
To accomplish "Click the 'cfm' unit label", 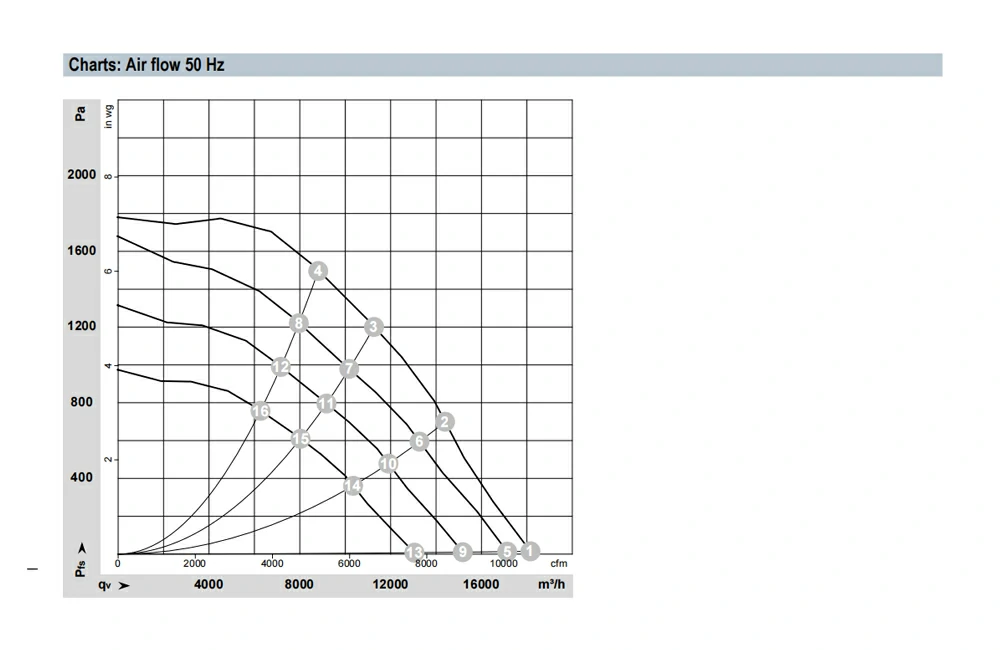I will click(x=559, y=564).
